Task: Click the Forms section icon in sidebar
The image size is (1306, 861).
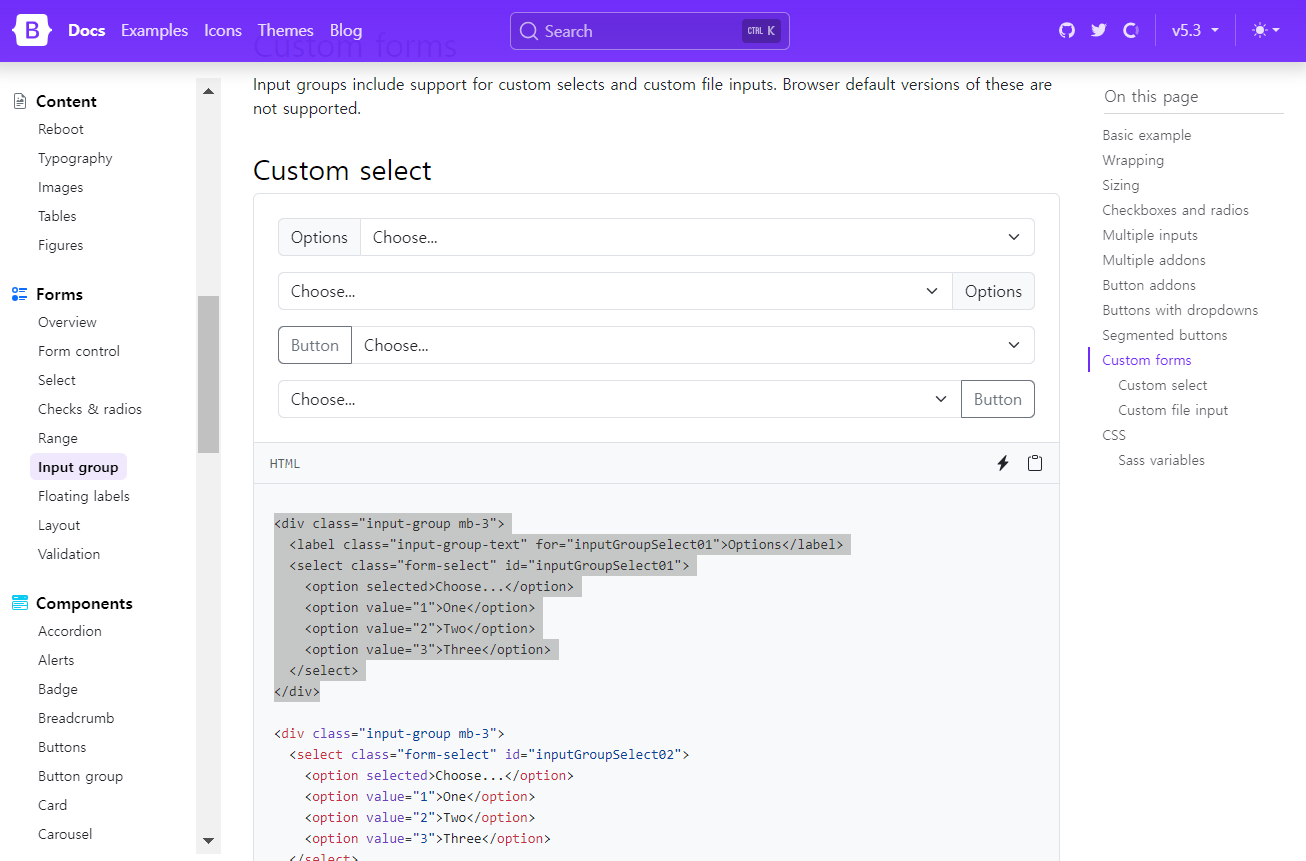Action: click(20, 294)
